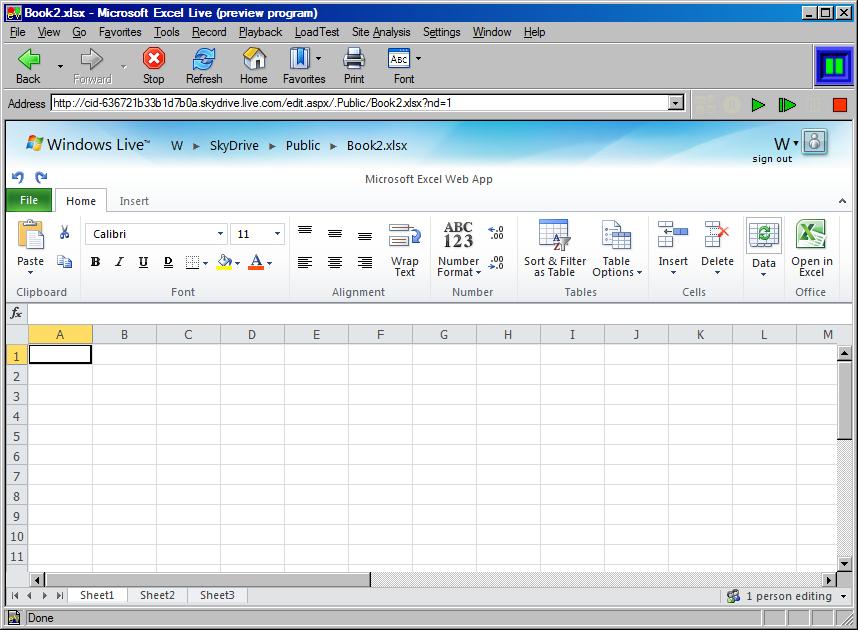Click the Fill Color paint bucket
Viewport: 858px width, 630px height.
pos(224,263)
